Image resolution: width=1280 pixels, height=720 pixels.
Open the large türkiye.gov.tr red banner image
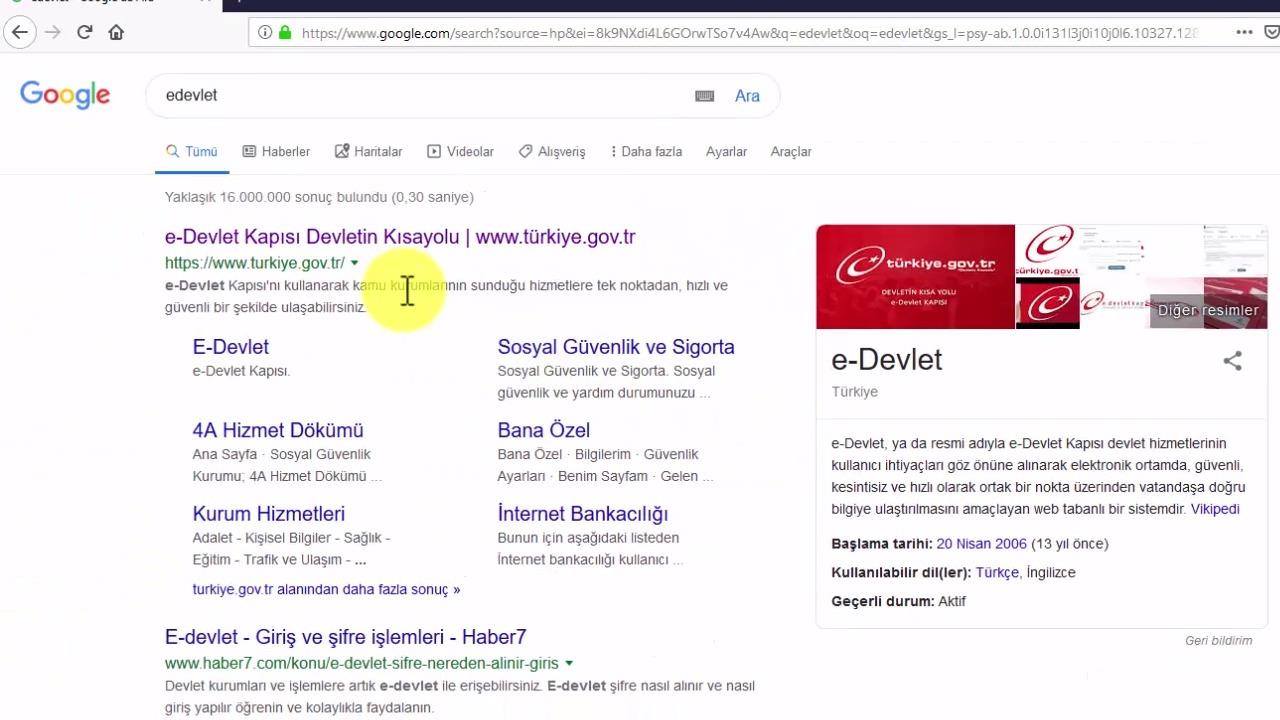[x=915, y=277]
